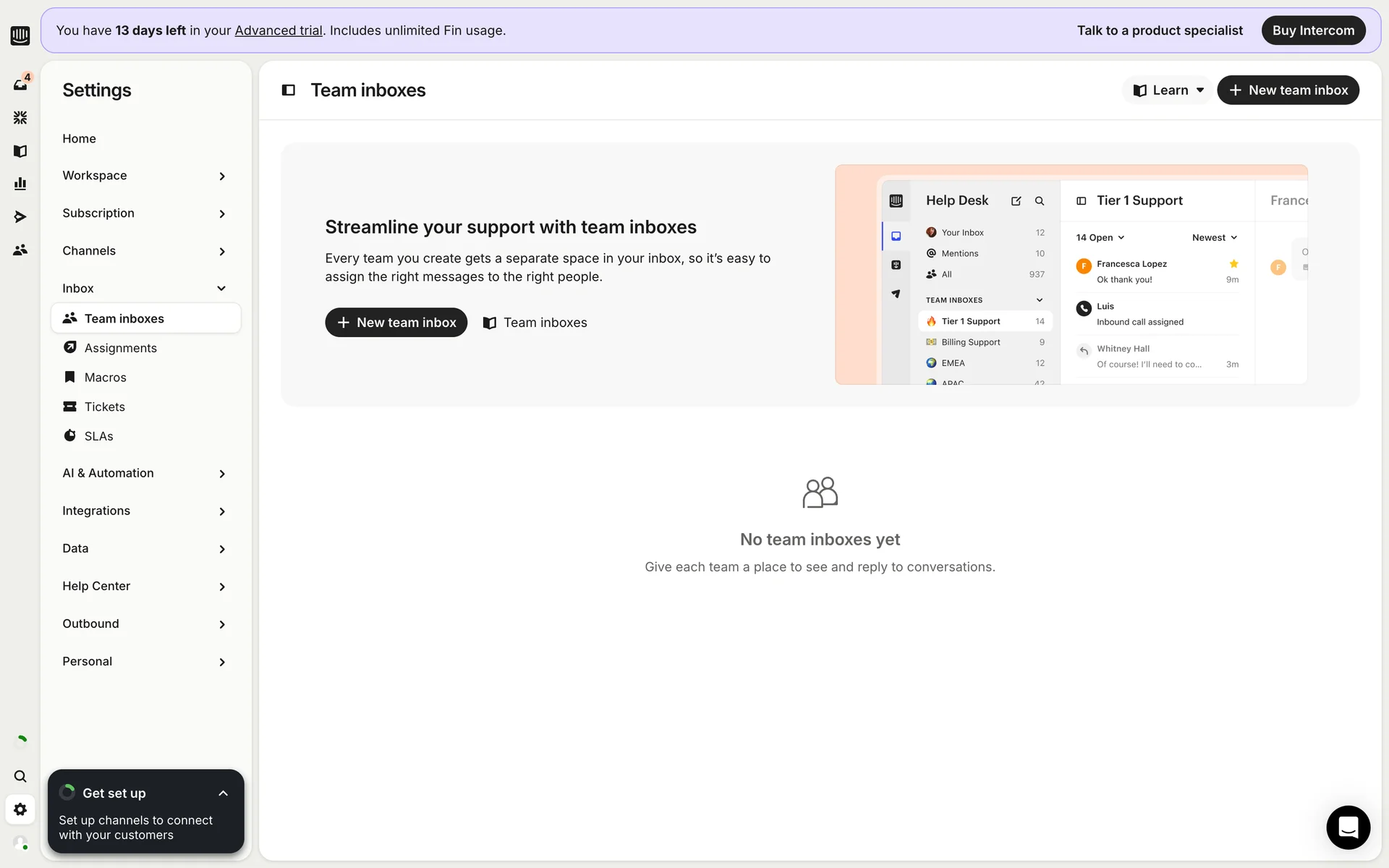Expand the Workspace settings section

[221, 176]
